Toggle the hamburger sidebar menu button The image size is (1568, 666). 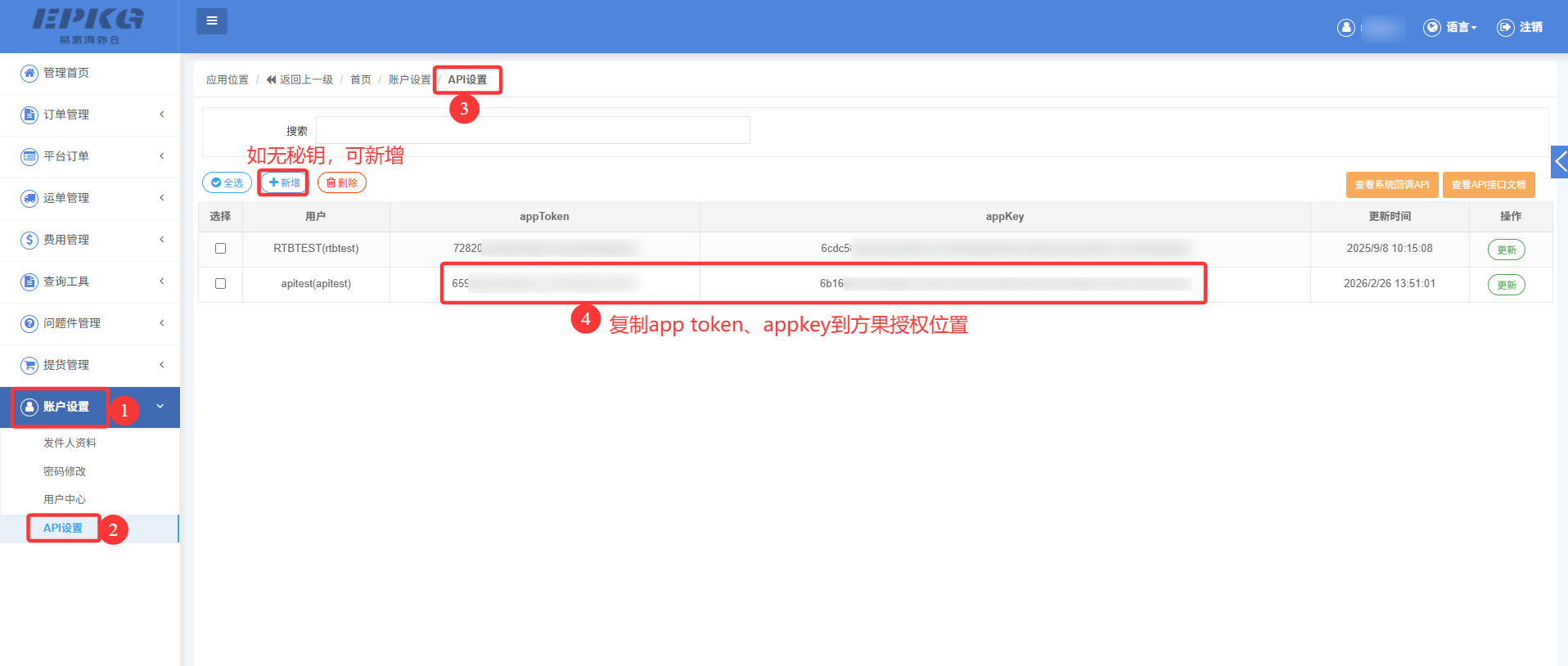pyautogui.click(x=212, y=21)
